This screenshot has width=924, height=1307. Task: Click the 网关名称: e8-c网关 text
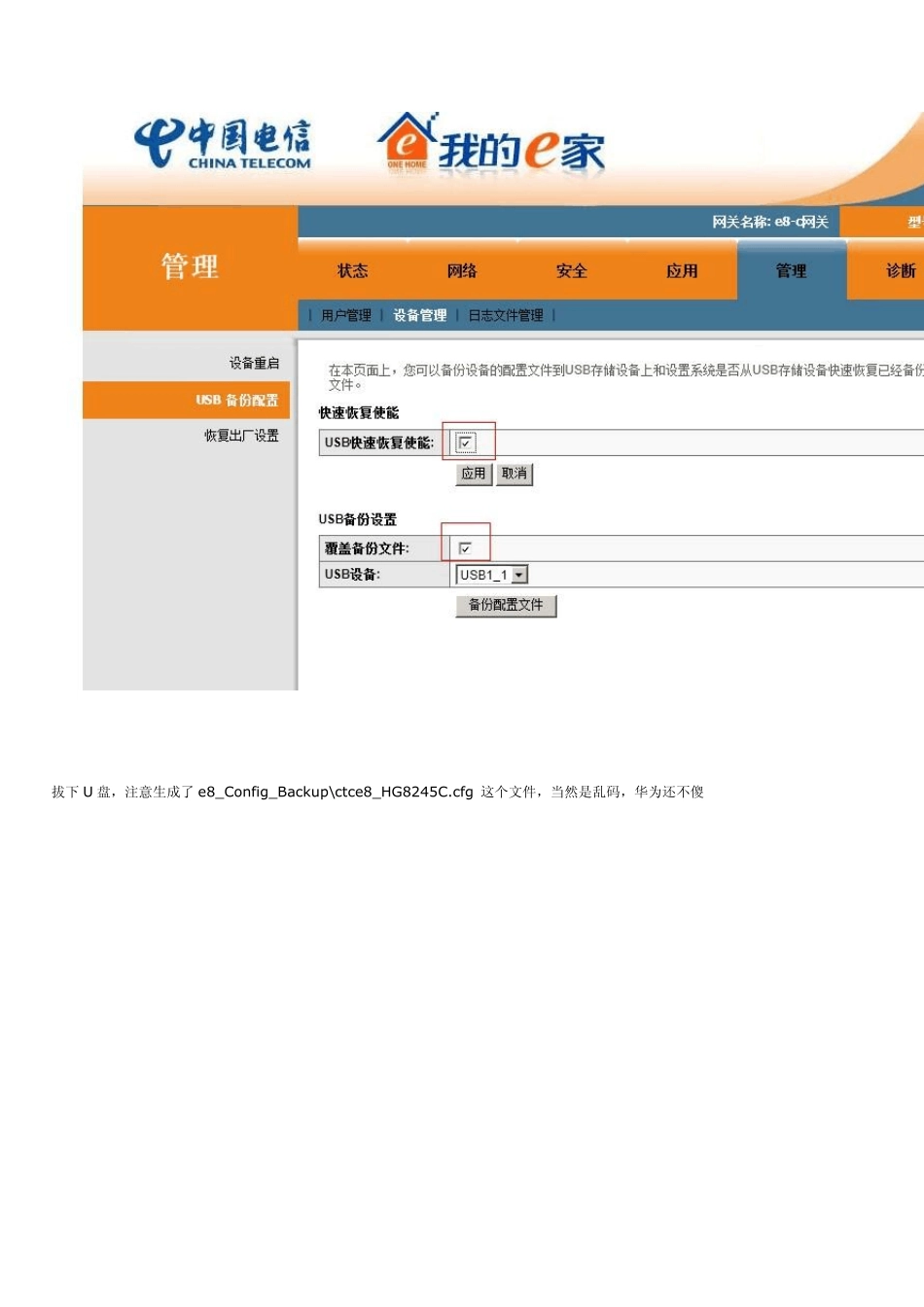coord(770,222)
